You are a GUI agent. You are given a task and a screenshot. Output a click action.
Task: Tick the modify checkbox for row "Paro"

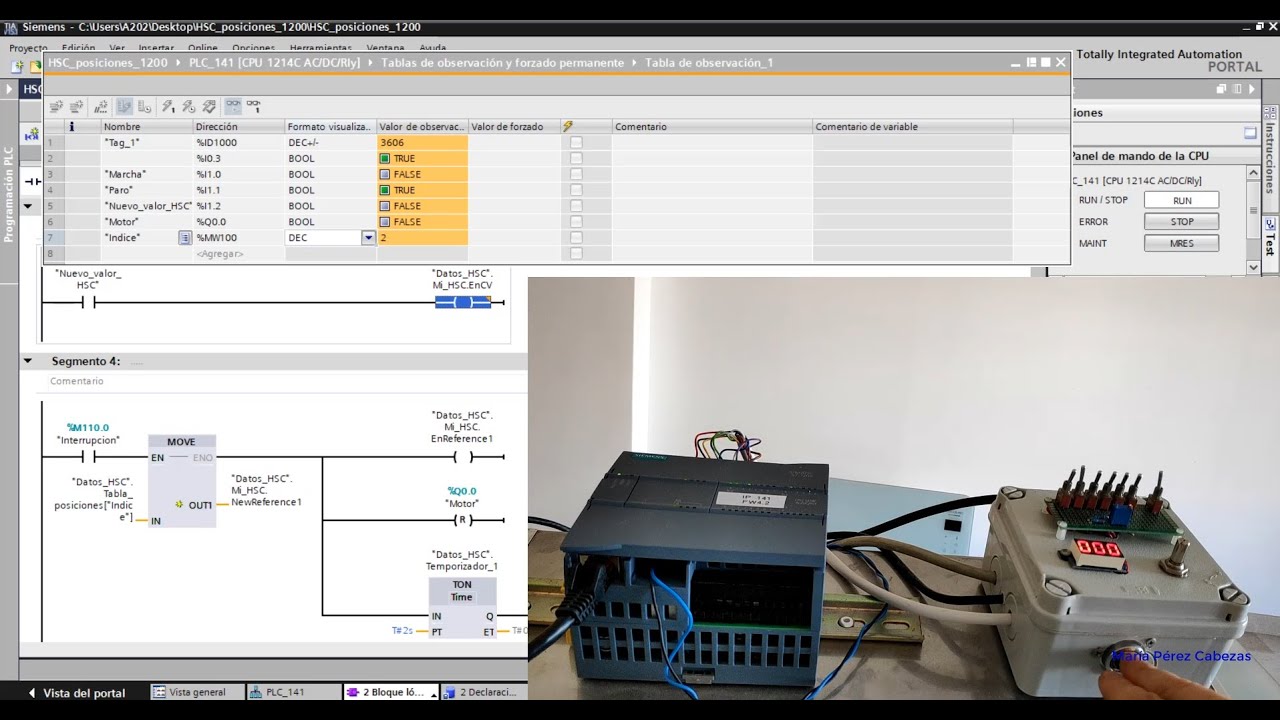[576, 190]
